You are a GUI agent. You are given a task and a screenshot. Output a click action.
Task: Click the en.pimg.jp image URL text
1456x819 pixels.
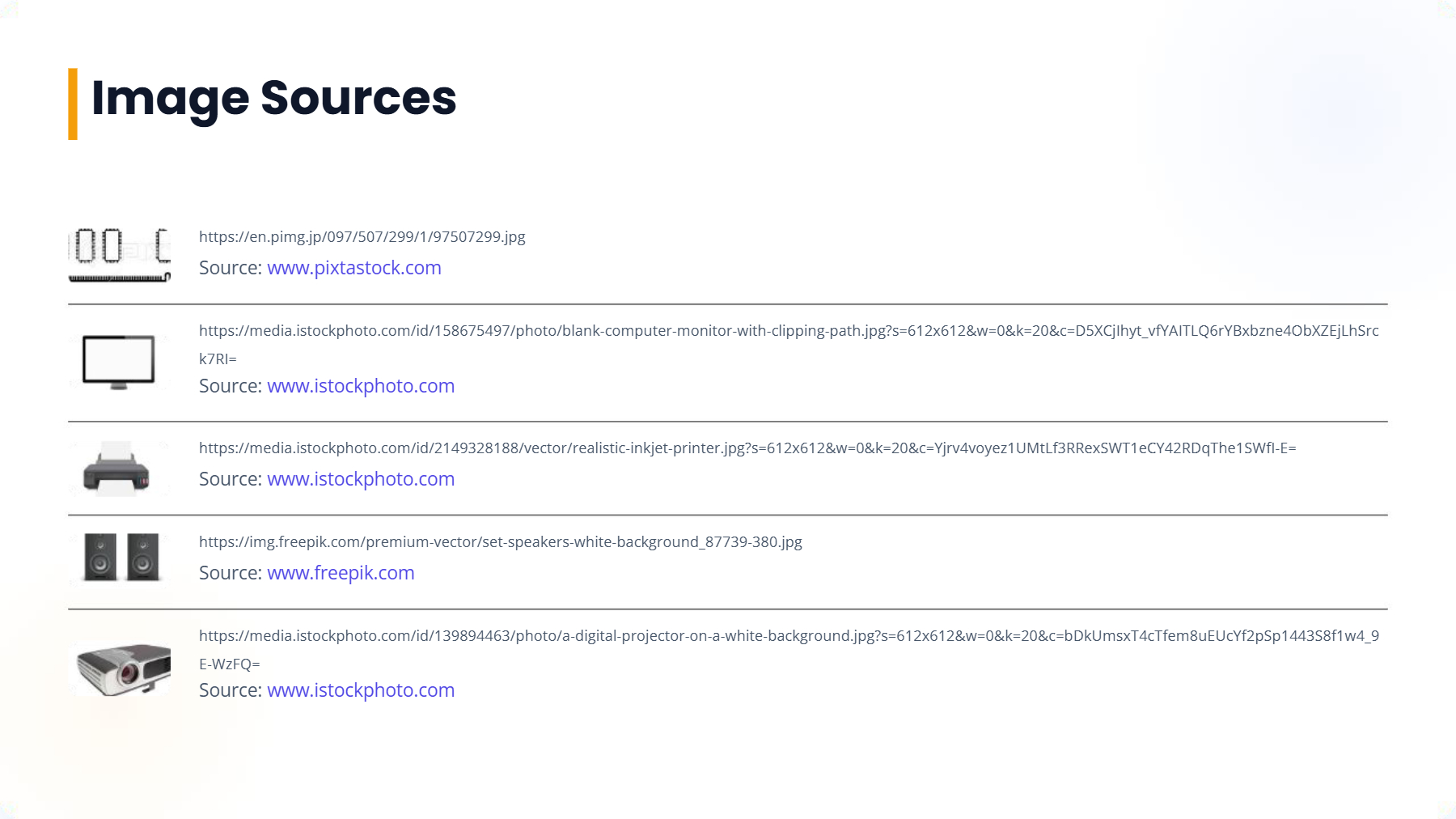tap(362, 237)
